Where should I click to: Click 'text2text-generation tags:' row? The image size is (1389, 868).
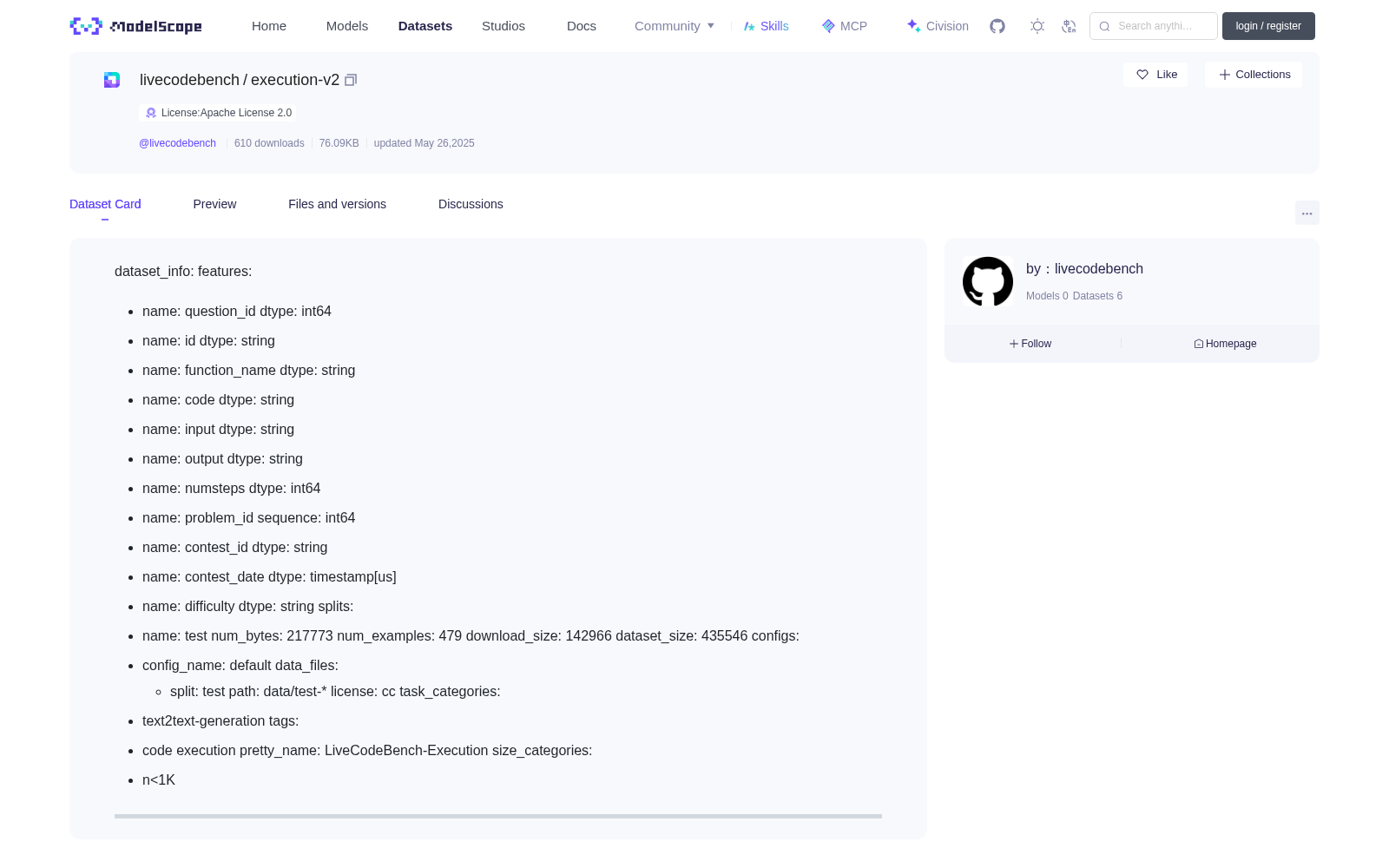pos(221,721)
